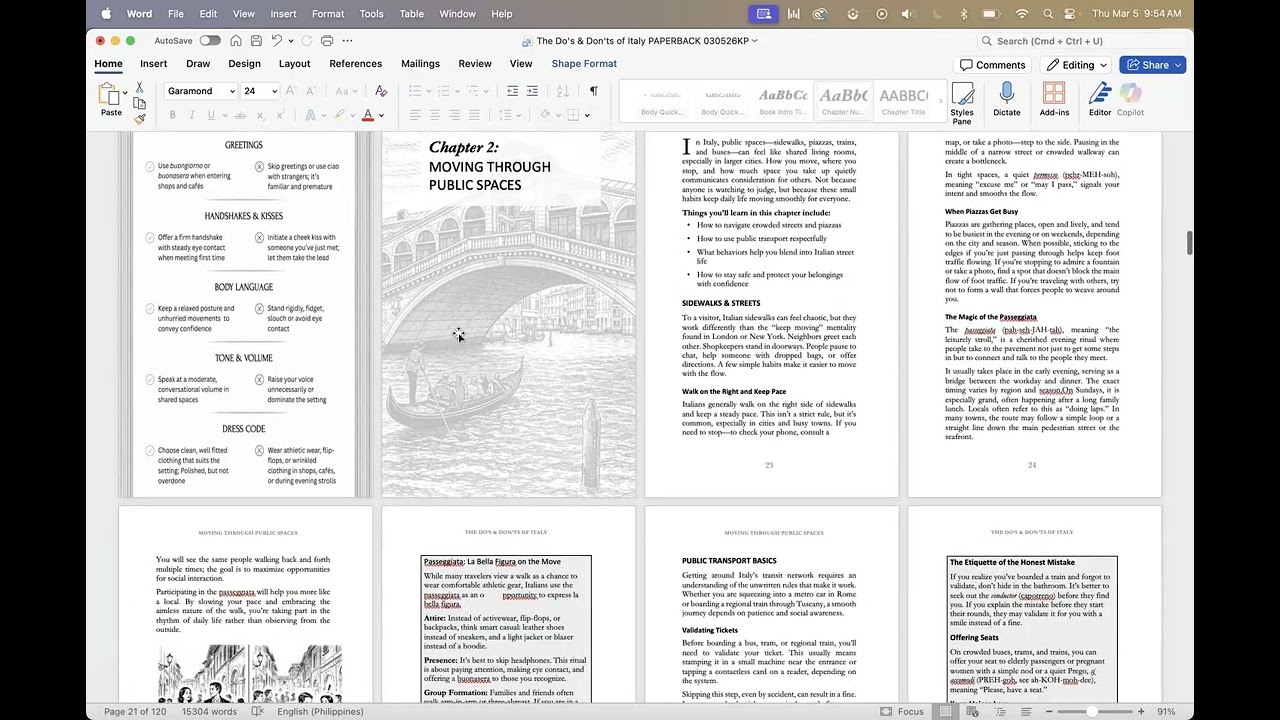Toggle paragraph marks display
The width and height of the screenshot is (1280, 720).
coord(593,91)
